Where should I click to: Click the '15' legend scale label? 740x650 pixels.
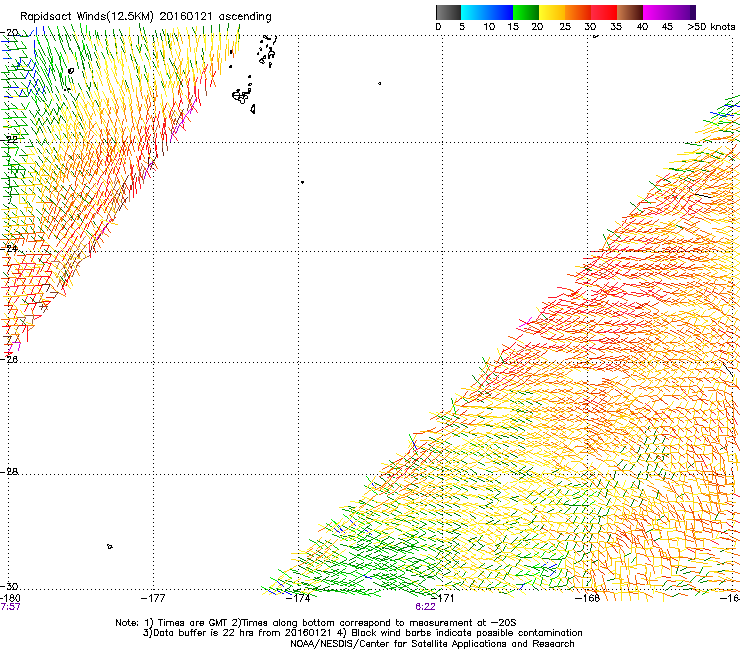coord(513,26)
